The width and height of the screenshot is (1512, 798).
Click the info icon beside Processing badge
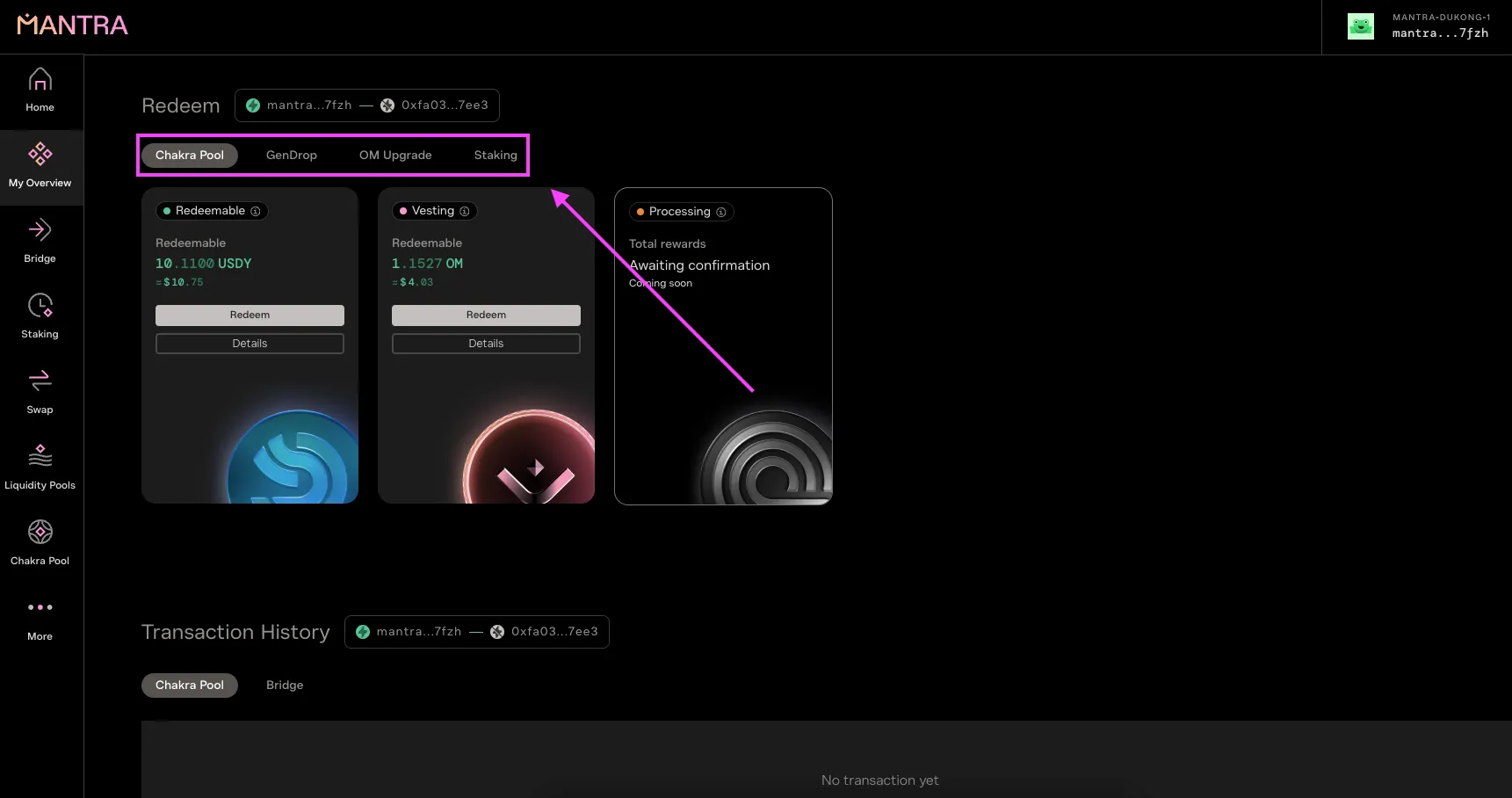click(x=721, y=212)
